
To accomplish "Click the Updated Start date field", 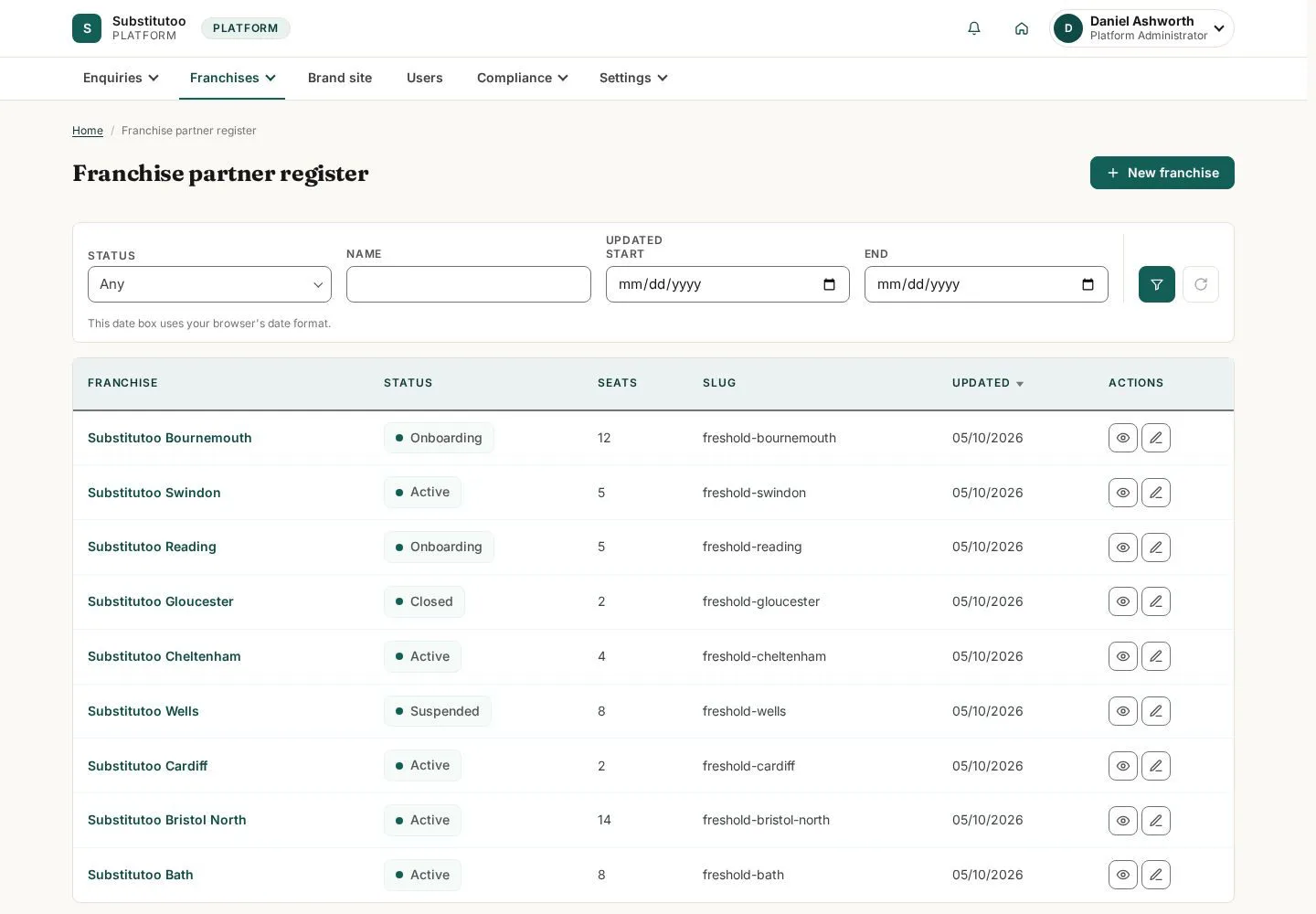I will [x=727, y=284].
